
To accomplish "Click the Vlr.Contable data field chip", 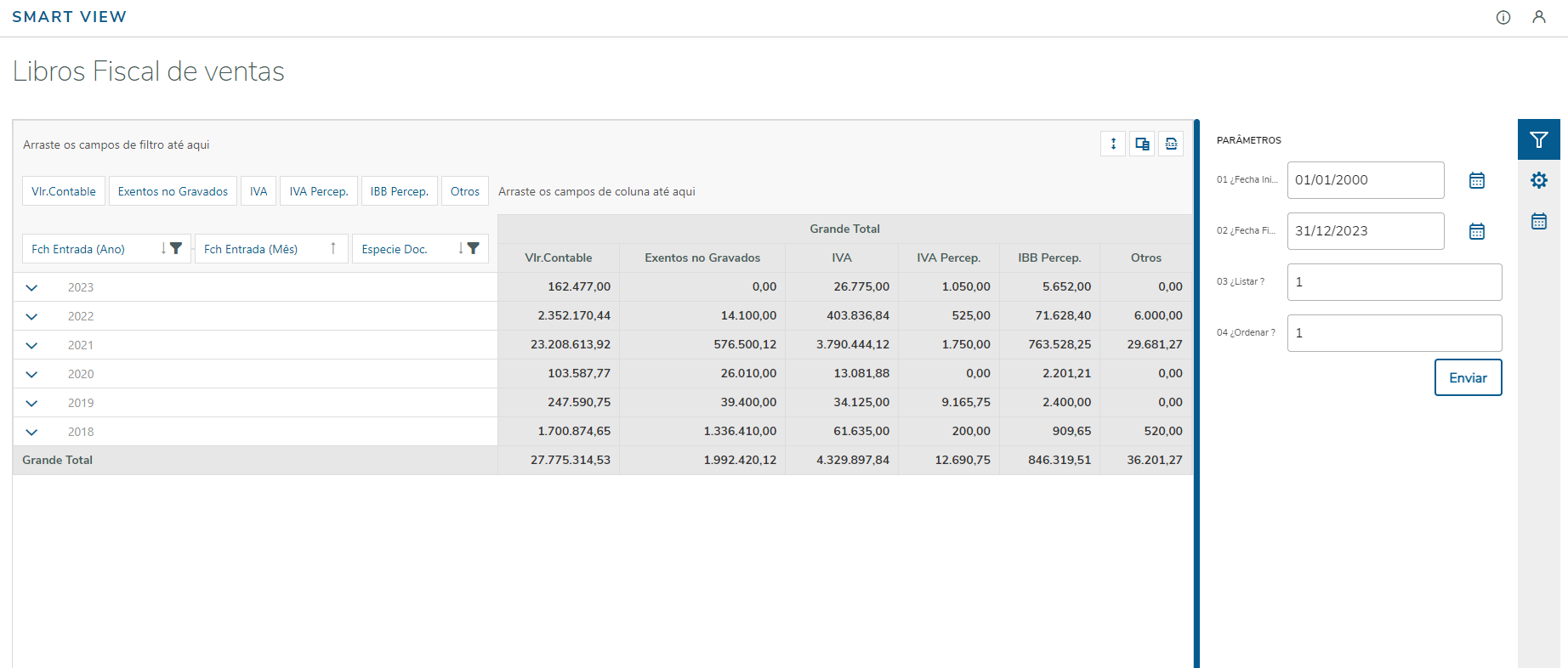I will pos(64,191).
